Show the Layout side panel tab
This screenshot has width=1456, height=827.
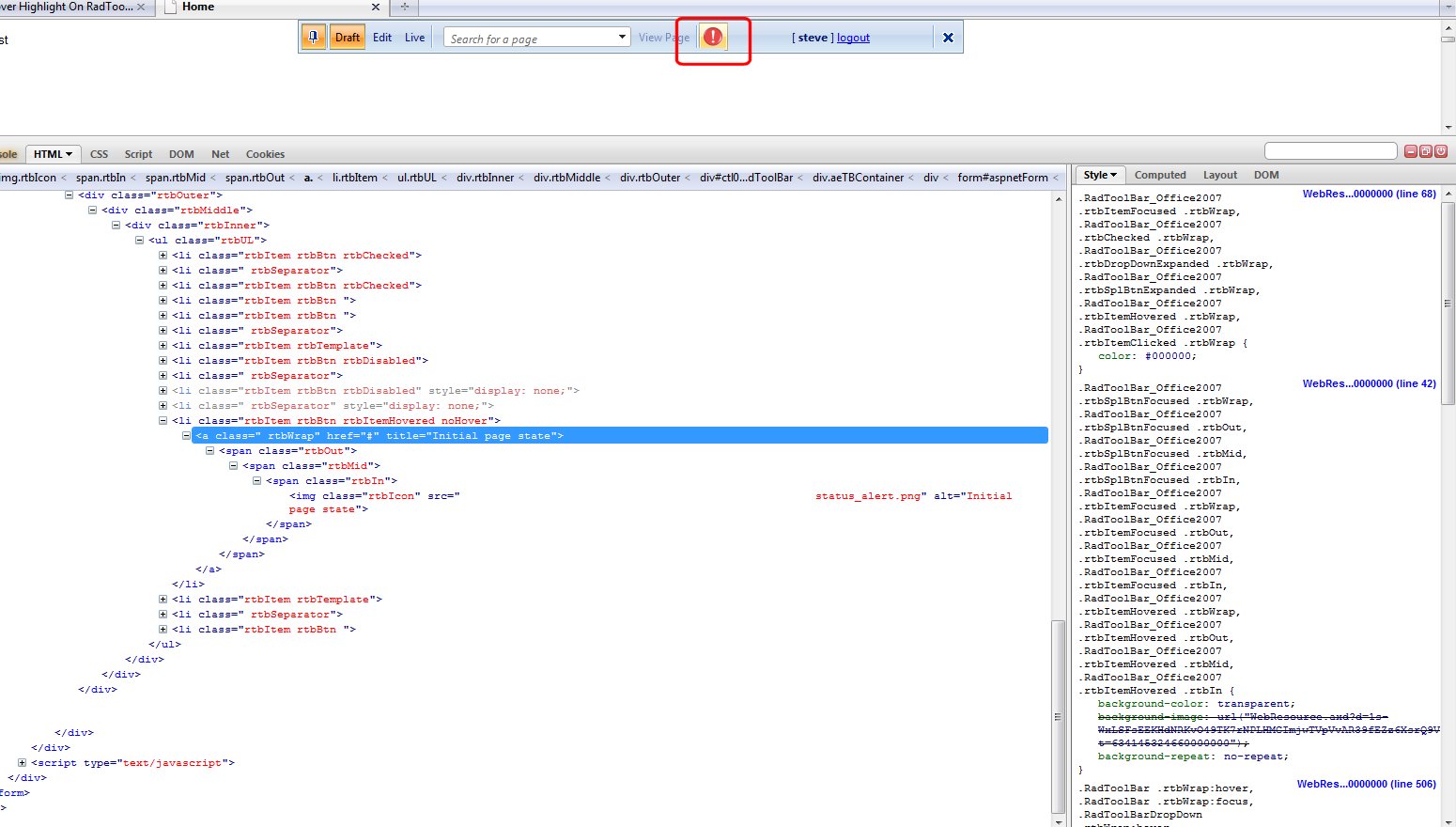pos(1220,175)
